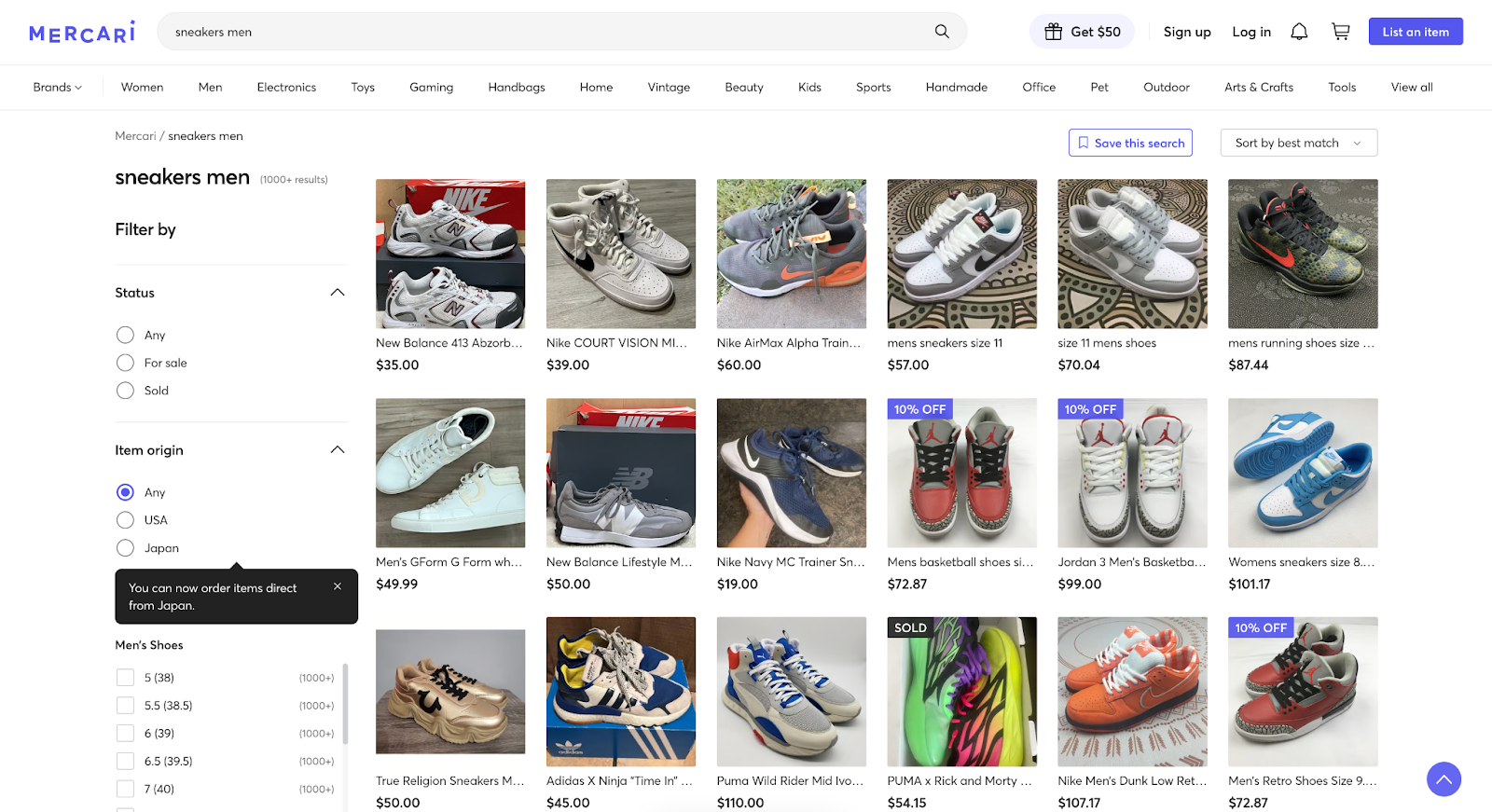Open True Religion Sneakers image

pyautogui.click(x=450, y=692)
